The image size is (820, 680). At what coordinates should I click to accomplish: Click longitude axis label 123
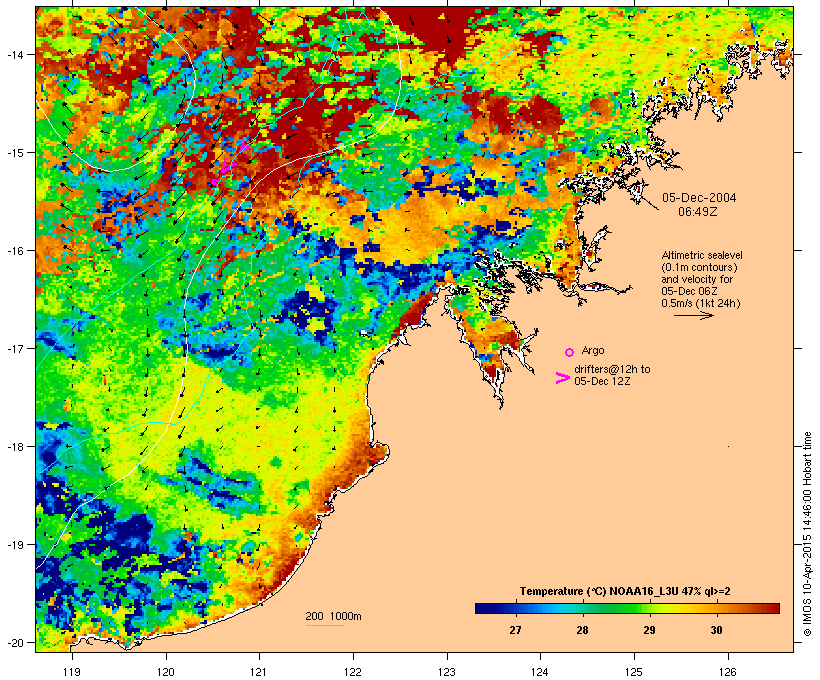(447, 672)
